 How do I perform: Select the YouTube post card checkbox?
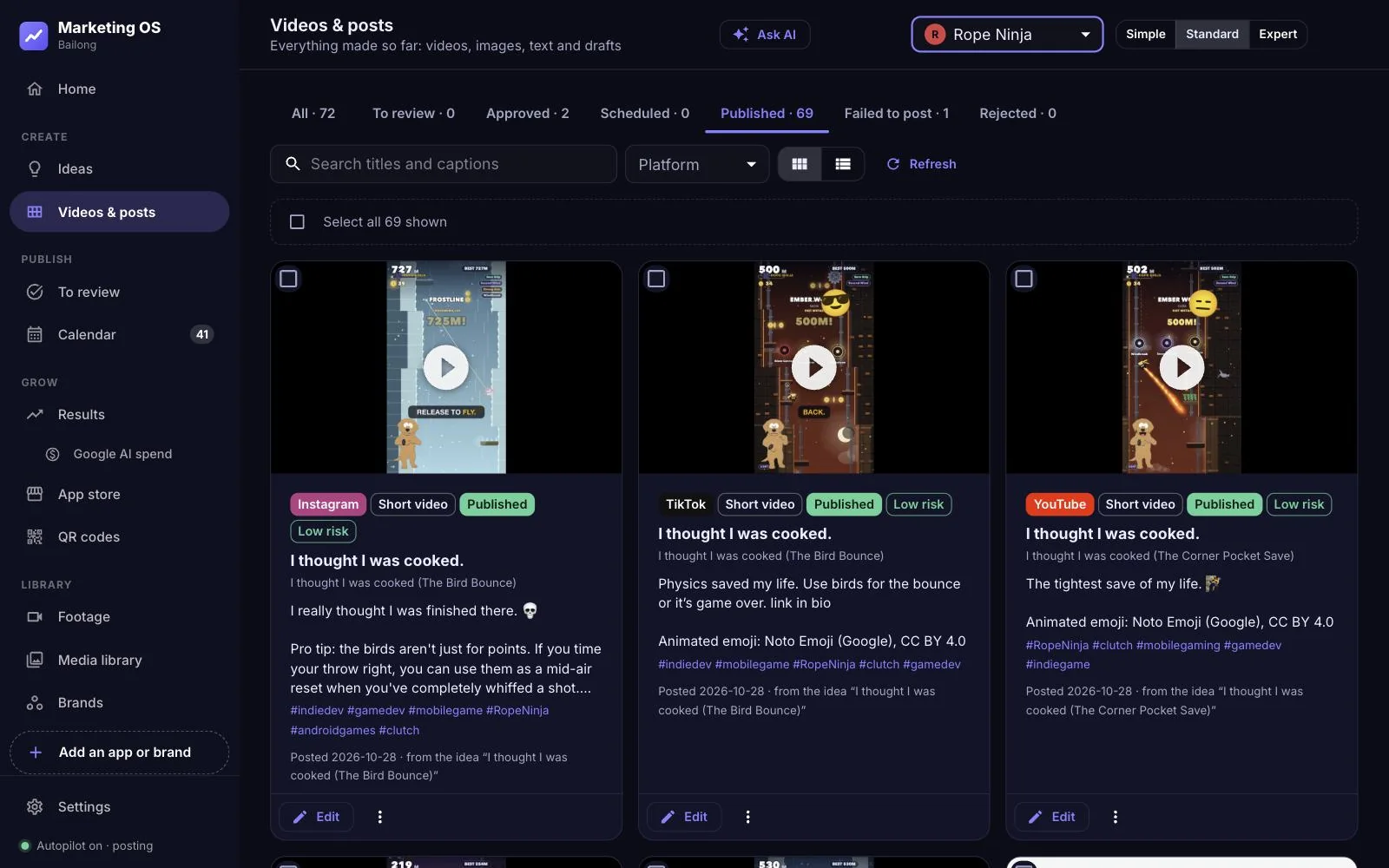pos(1024,279)
